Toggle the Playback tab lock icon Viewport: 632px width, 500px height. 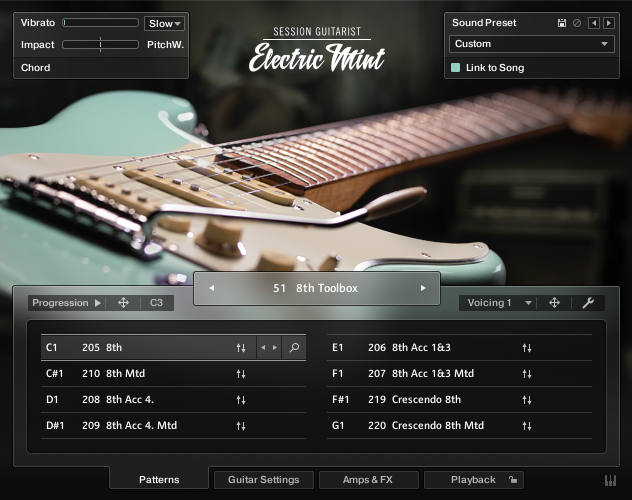(x=512, y=480)
